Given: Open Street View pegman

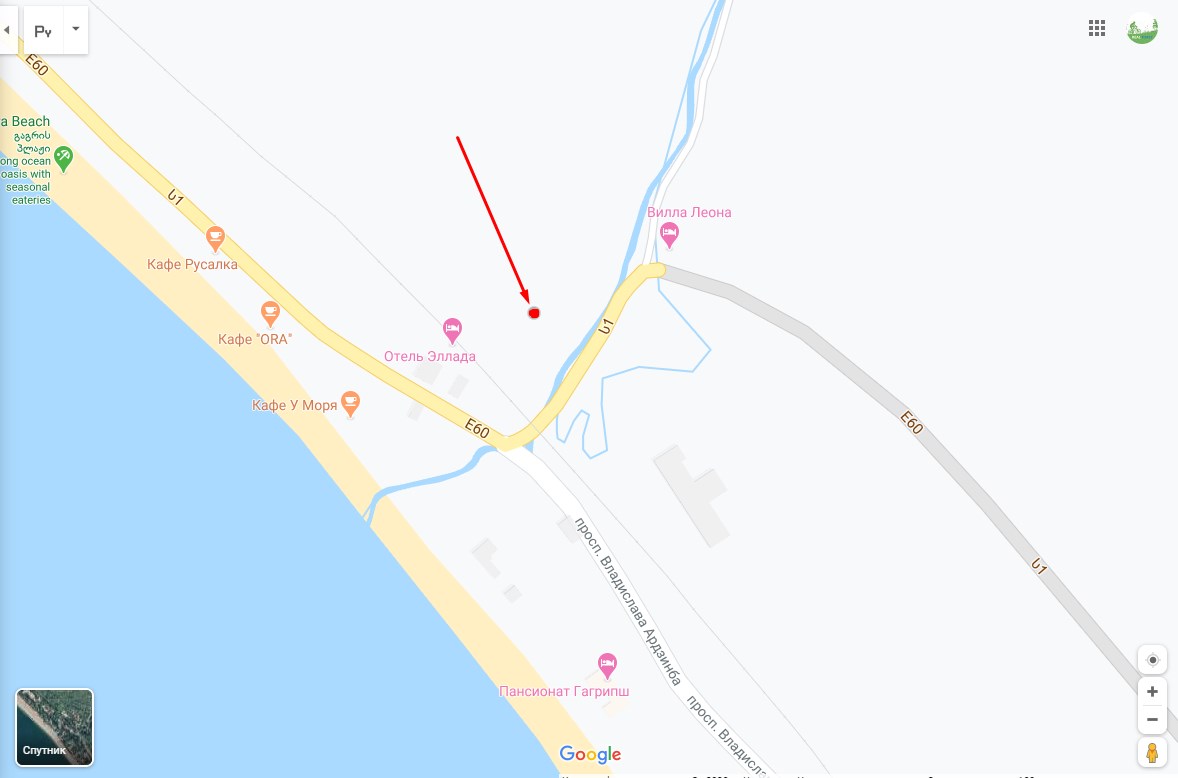Looking at the screenshot, I should (x=1152, y=752).
